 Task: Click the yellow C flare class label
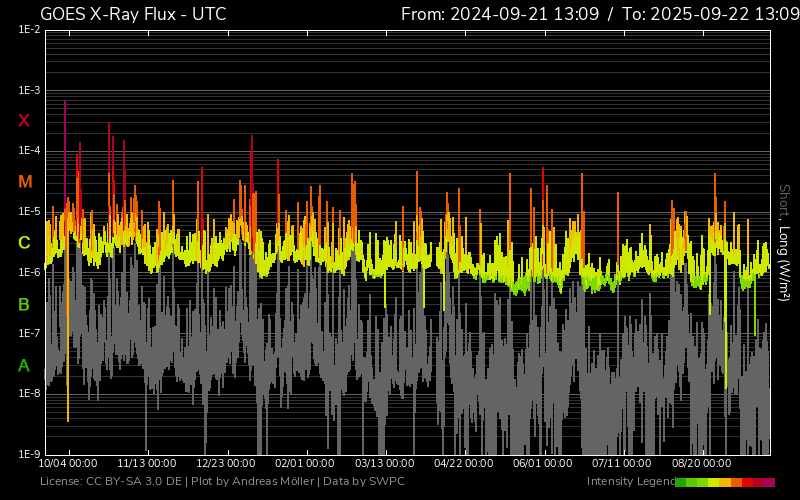24,243
